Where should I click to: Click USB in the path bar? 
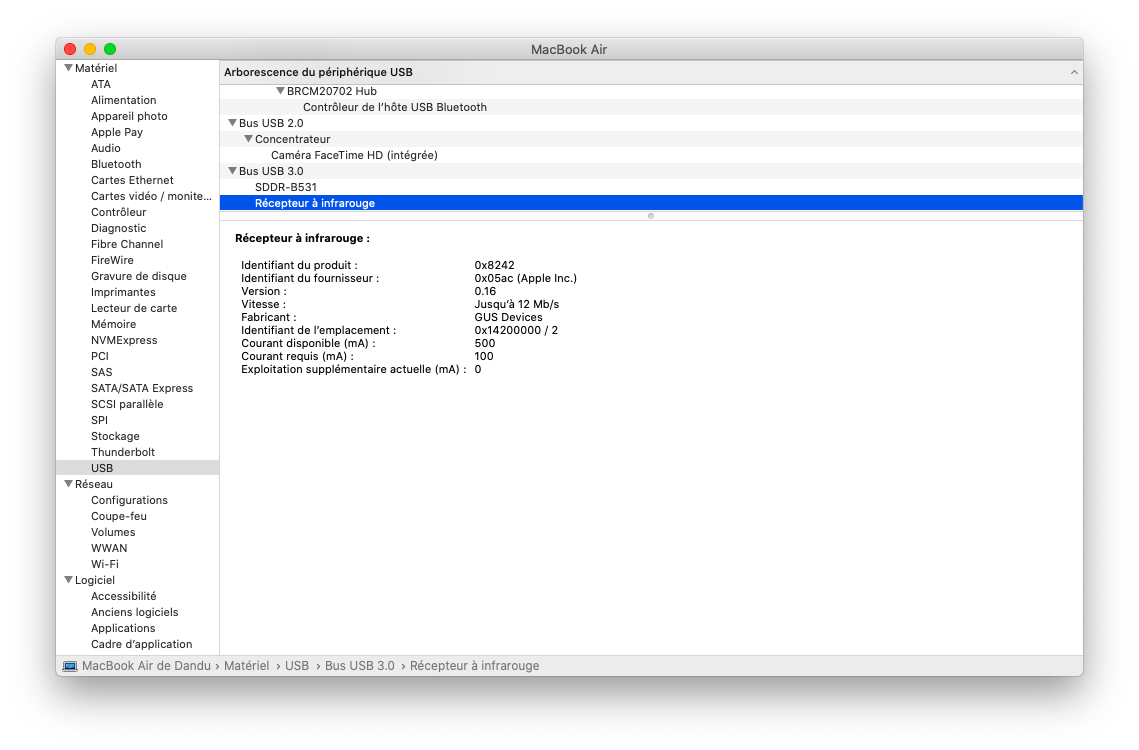tap(297, 666)
